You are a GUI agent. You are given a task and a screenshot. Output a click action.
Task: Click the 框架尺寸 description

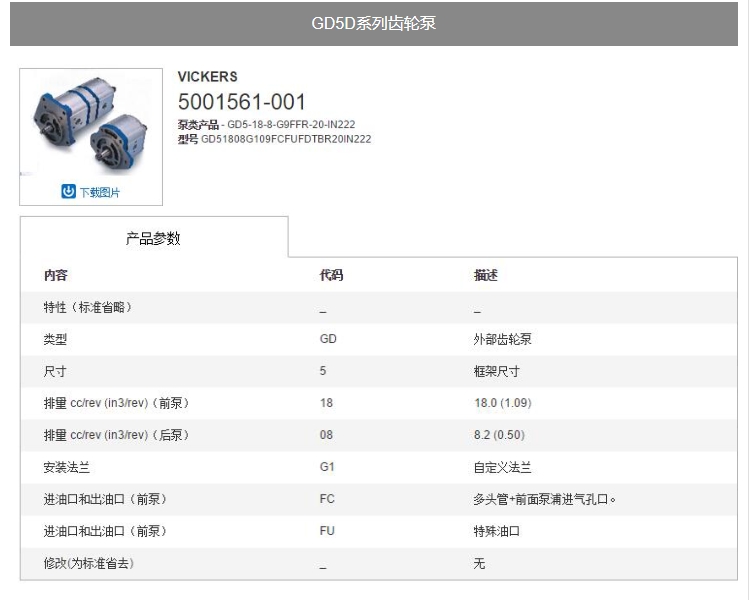(x=496, y=371)
